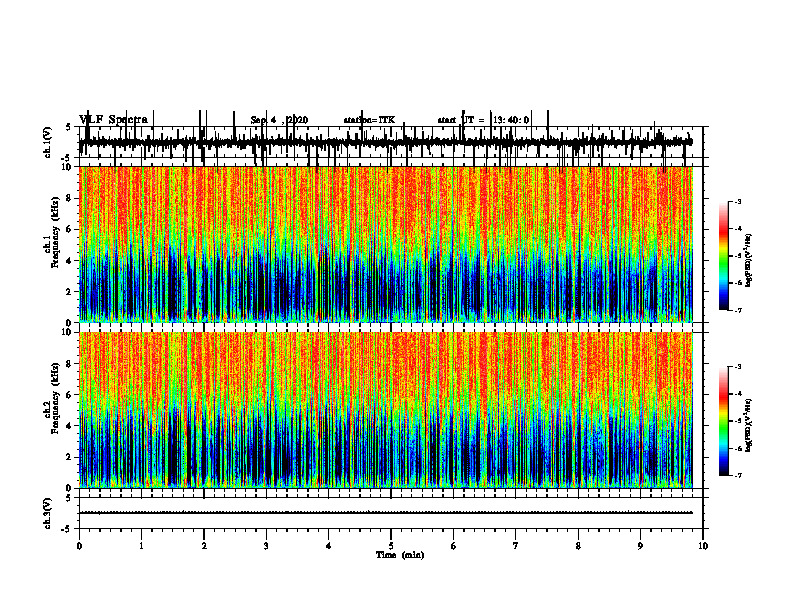Click the flat ch.3 voltage trace

tap(385, 513)
